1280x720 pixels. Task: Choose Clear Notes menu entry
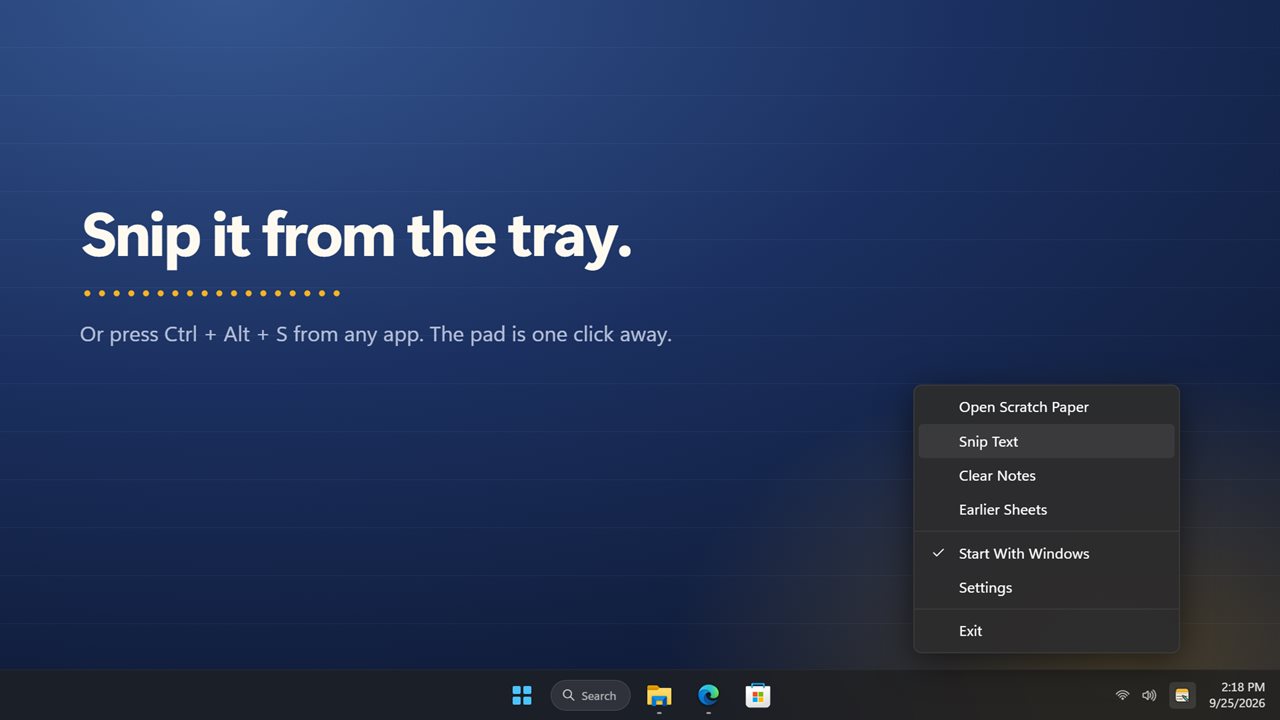[1046, 475]
